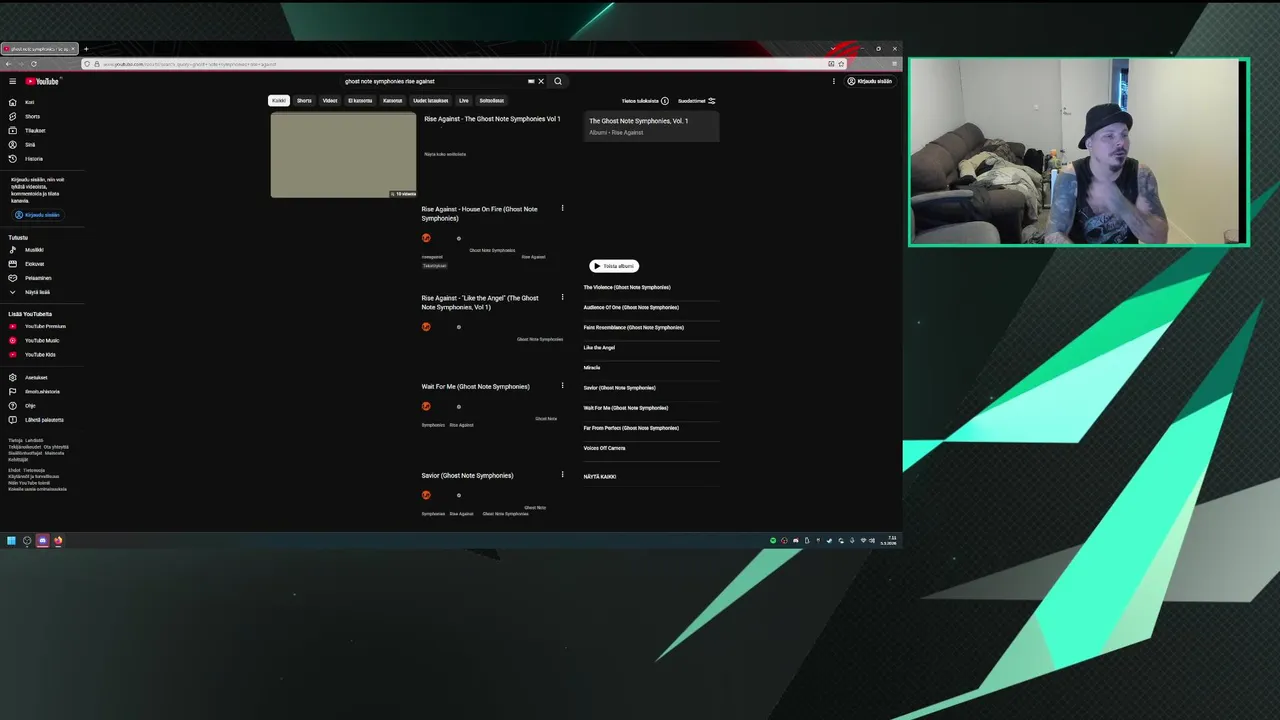1280x720 pixels.
Task: Click Näytä koko soittolista link
Action: pyautogui.click(x=445, y=154)
